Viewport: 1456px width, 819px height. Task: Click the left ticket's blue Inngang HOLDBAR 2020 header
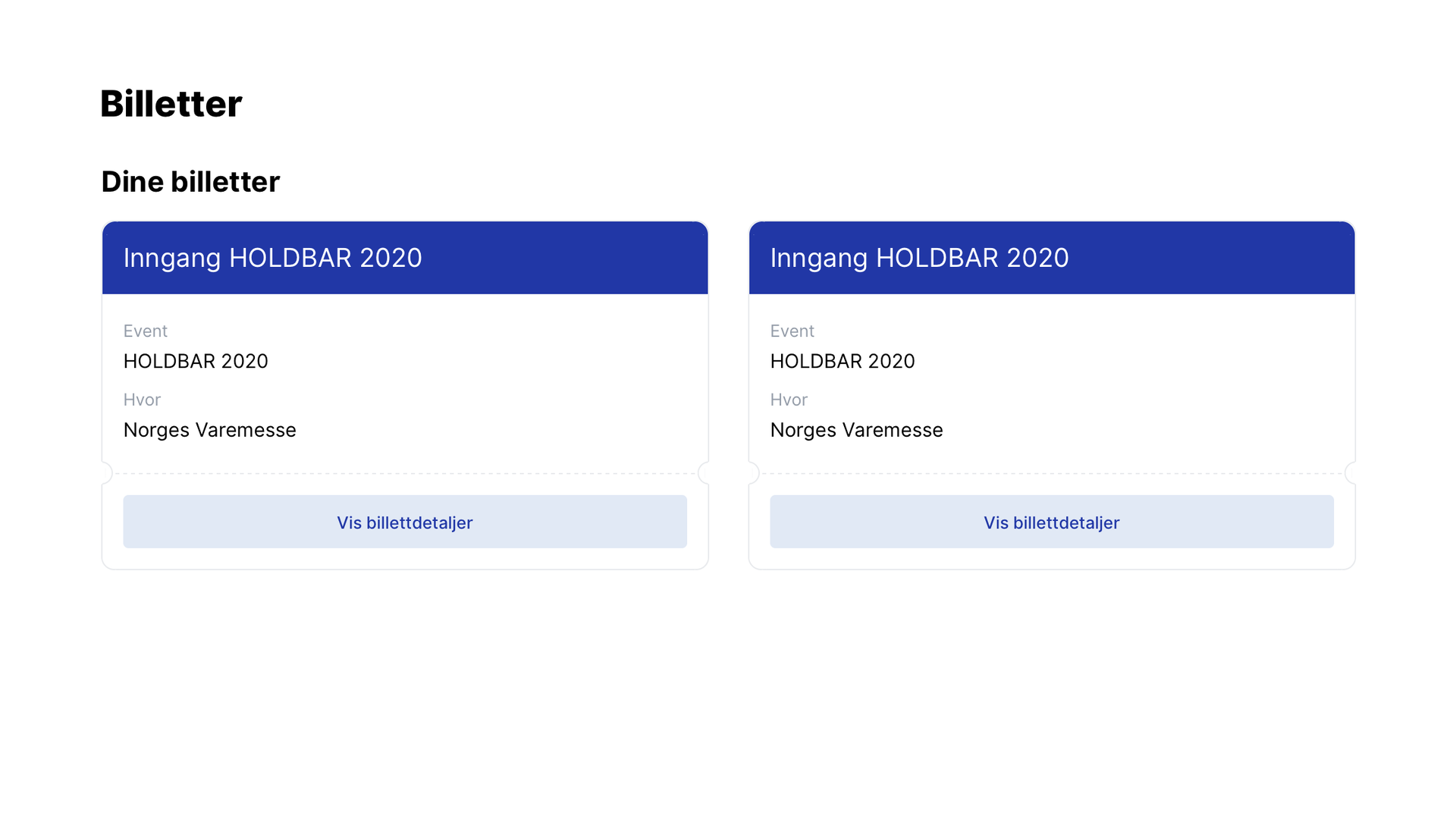[405, 258]
